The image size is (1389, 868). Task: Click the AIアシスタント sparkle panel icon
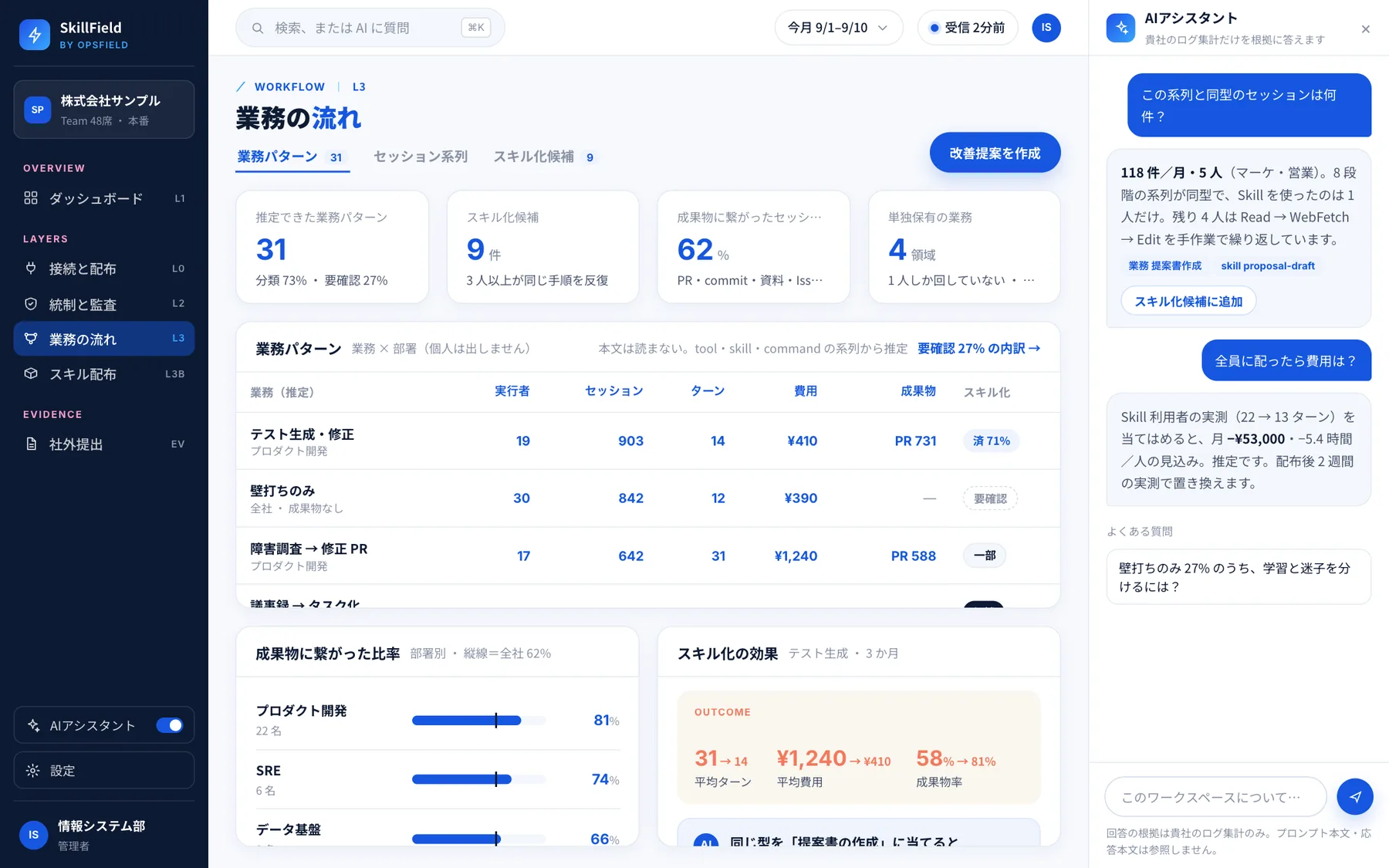(1120, 28)
